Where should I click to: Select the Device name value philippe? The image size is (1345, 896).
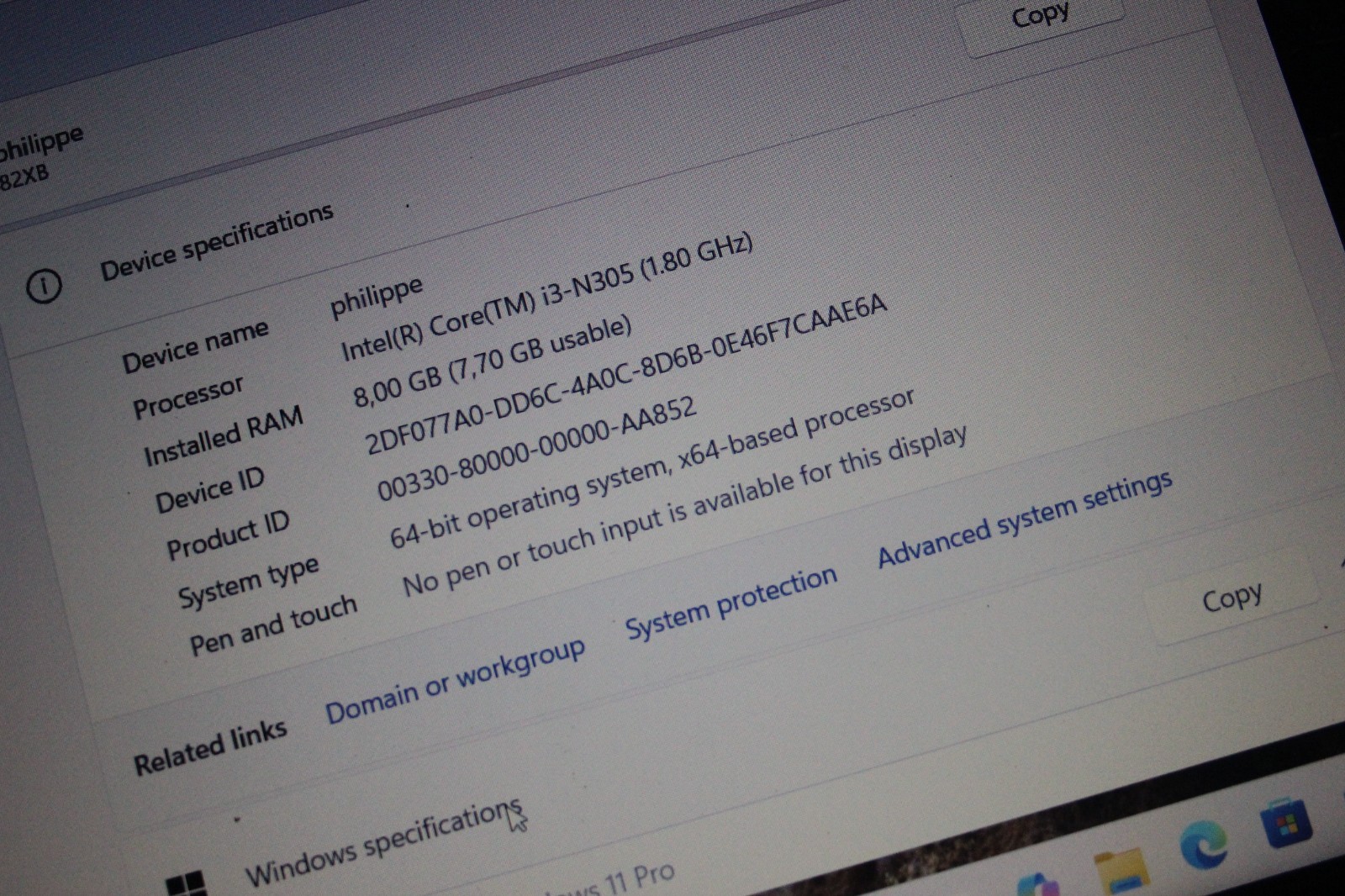coord(377,297)
